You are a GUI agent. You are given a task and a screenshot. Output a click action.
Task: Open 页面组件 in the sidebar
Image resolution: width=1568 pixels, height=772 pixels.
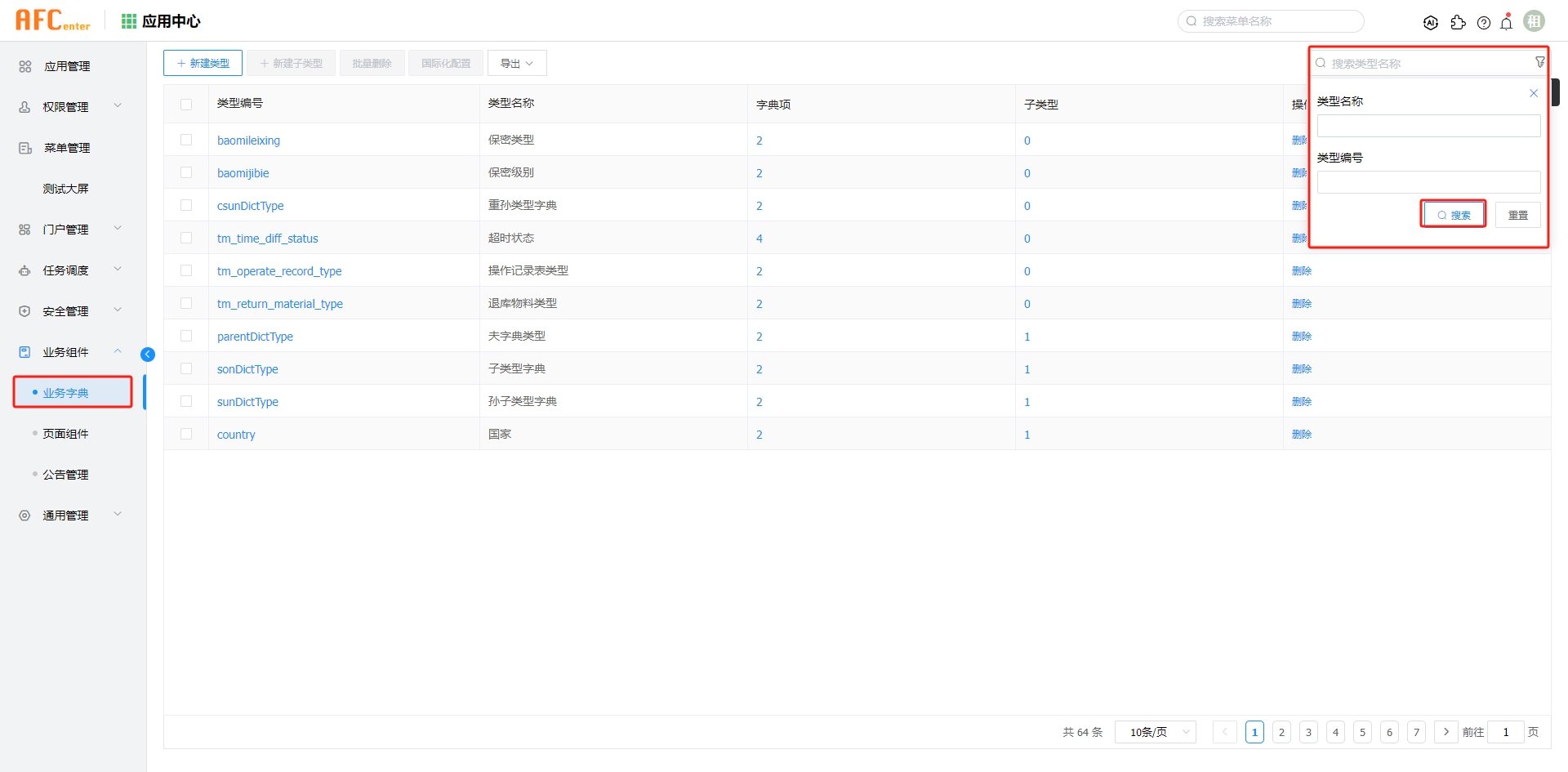[66, 434]
